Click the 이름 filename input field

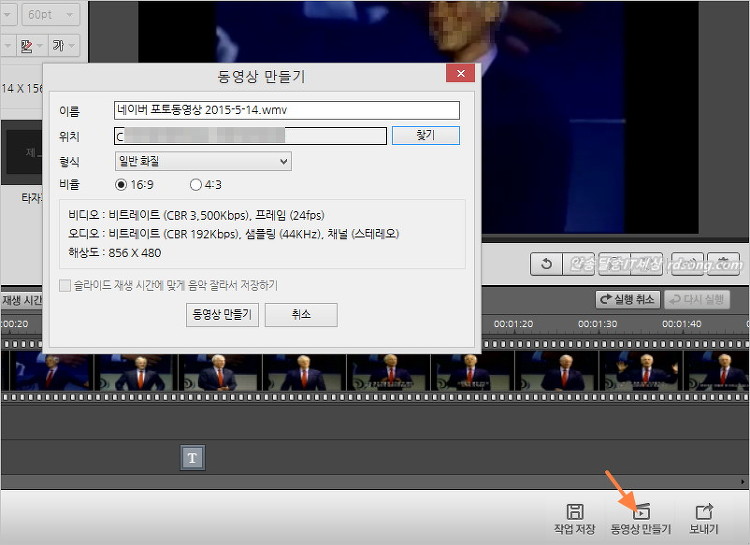pos(287,110)
